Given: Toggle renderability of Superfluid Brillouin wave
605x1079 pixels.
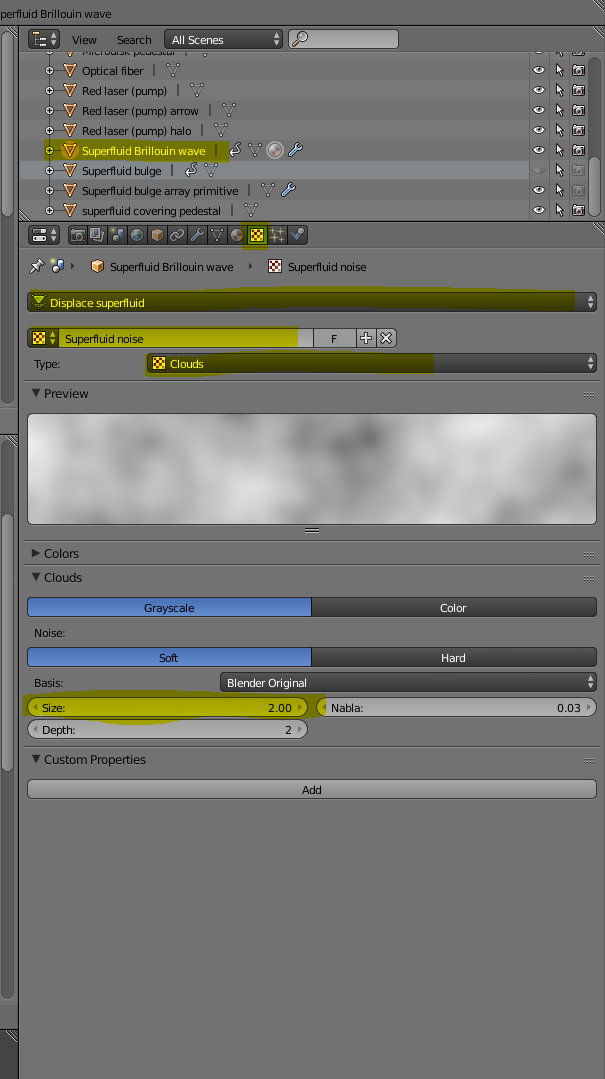Looking at the screenshot, I should click(x=578, y=151).
